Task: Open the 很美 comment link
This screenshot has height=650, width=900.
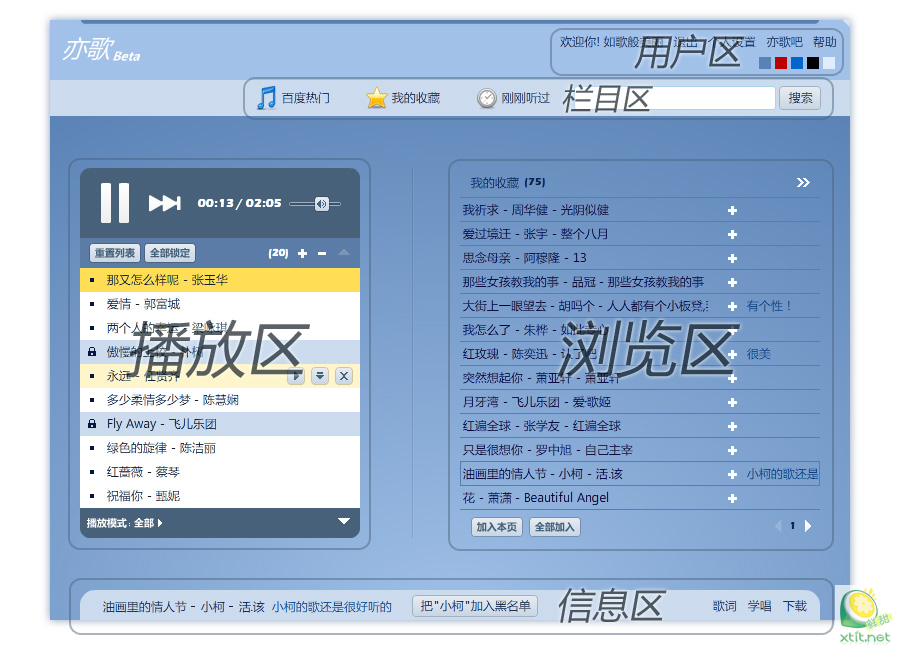Action: click(x=758, y=354)
